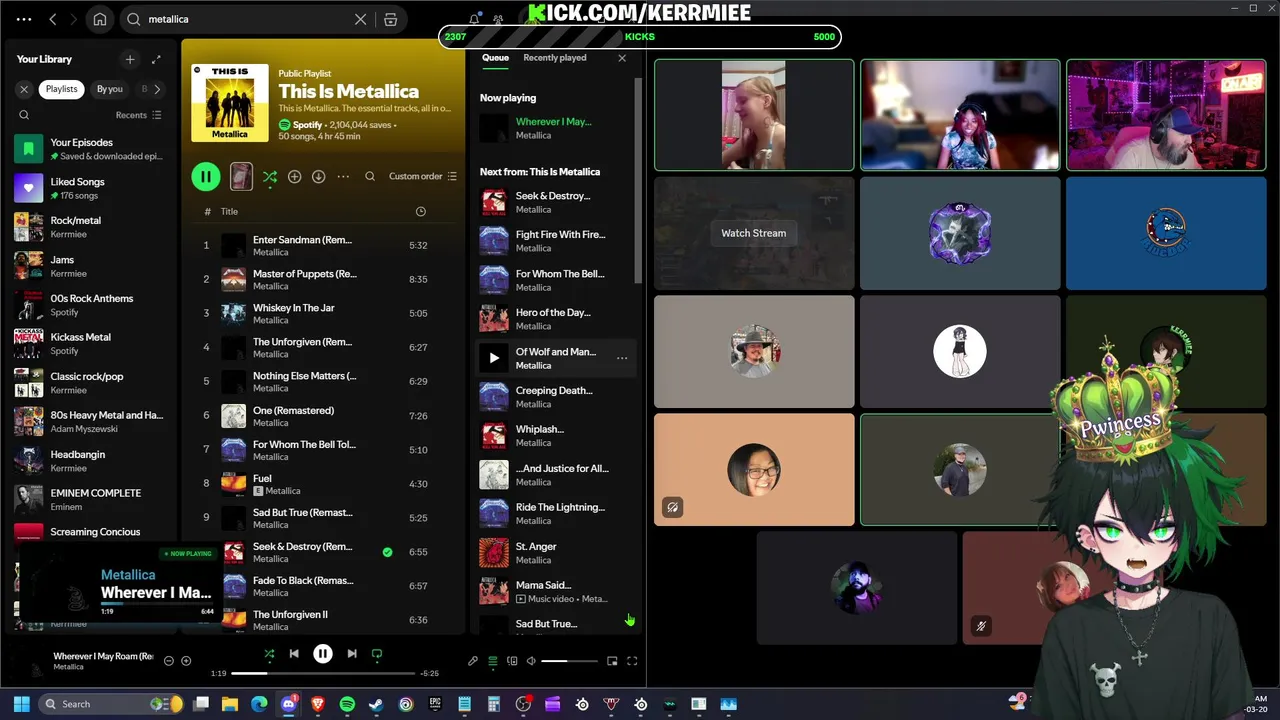Switch to the Recently played tab
The image size is (1280, 720).
pos(555,58)
